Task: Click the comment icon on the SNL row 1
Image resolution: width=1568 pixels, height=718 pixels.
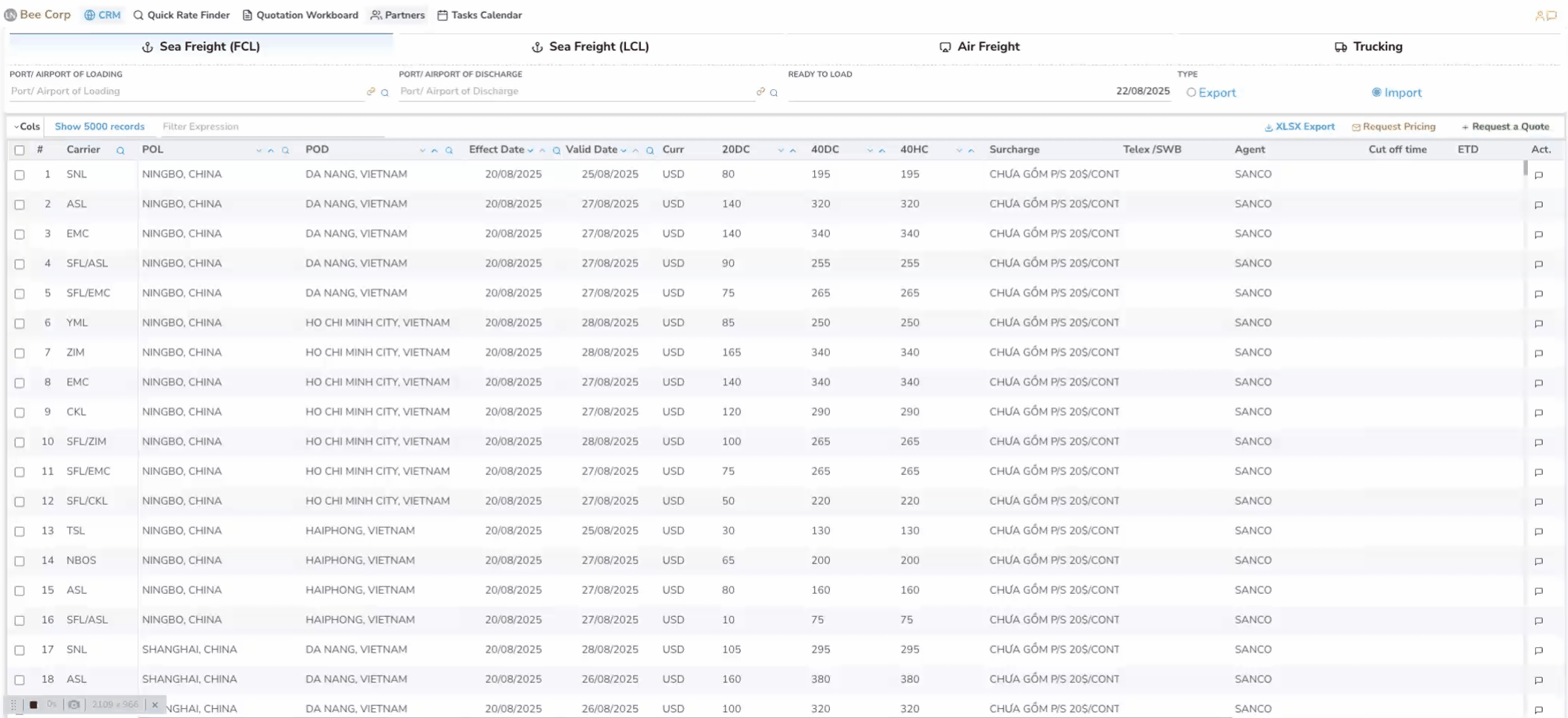Action: coord(1538,175)
